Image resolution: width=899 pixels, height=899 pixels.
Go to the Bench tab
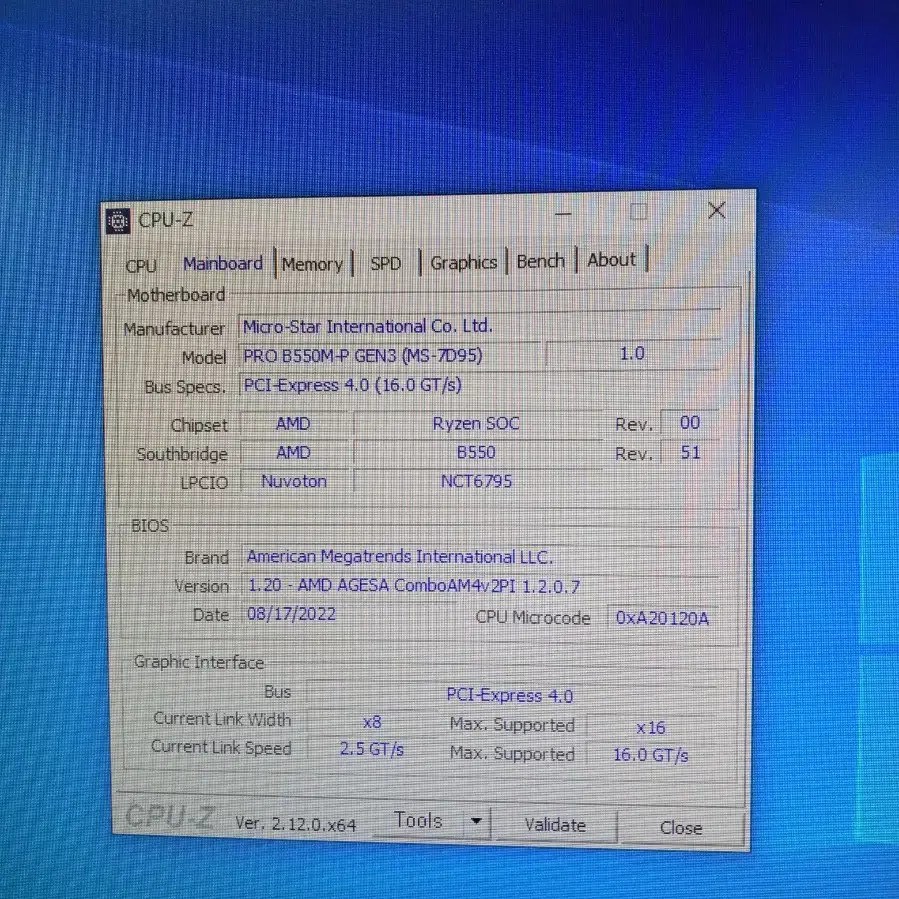point(541,261)
